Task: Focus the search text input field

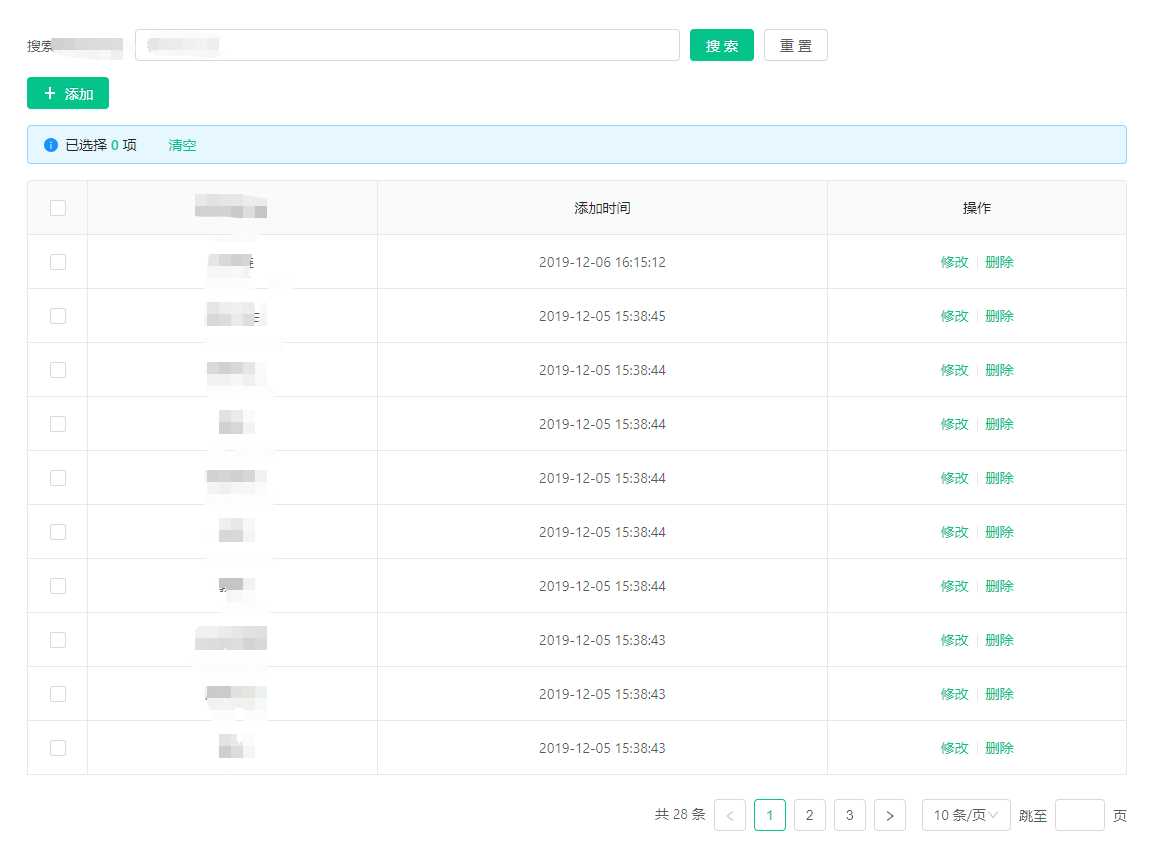Action: coord(407,45)
